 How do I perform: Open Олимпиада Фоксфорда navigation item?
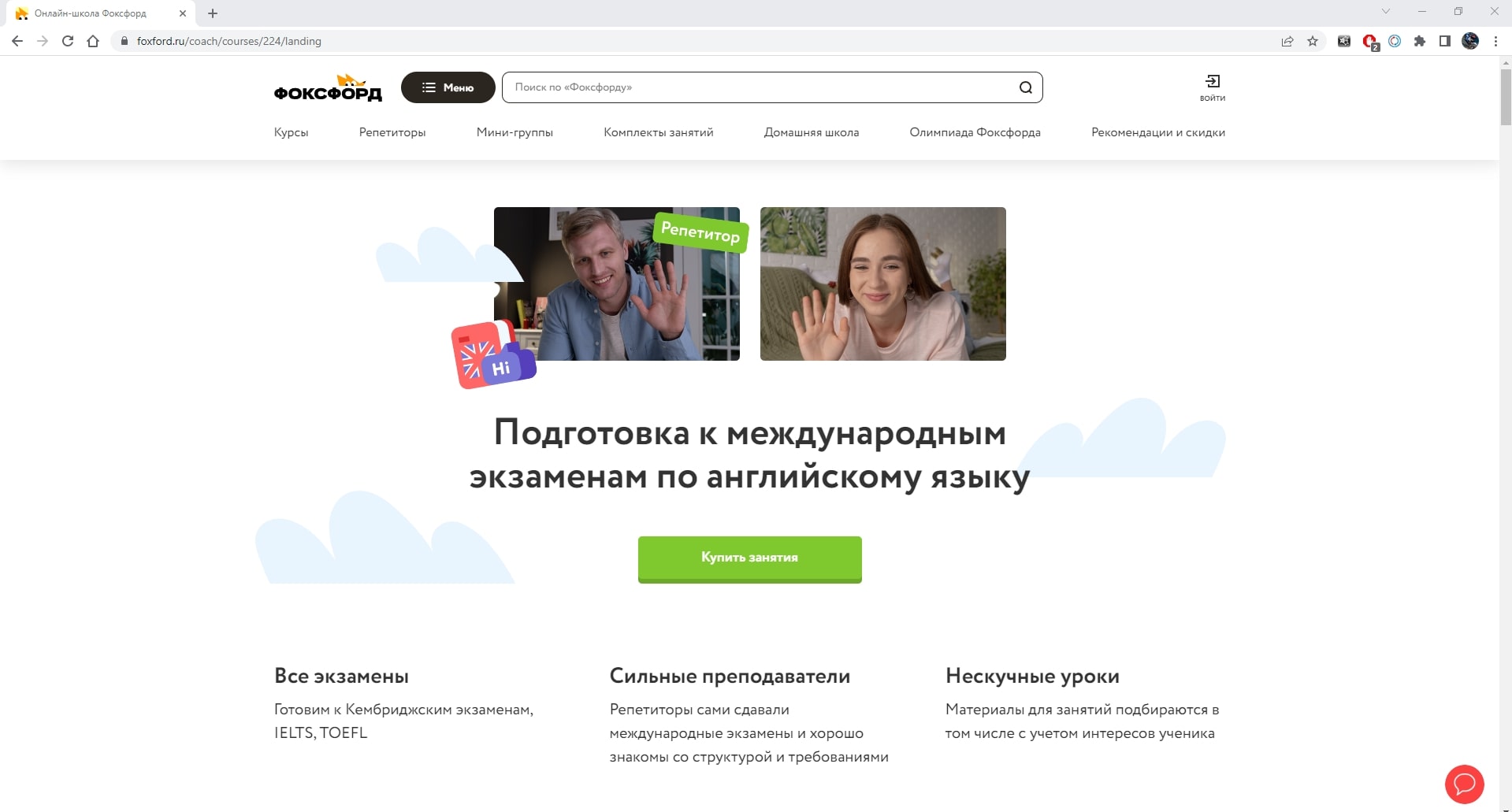click(975, 132)
